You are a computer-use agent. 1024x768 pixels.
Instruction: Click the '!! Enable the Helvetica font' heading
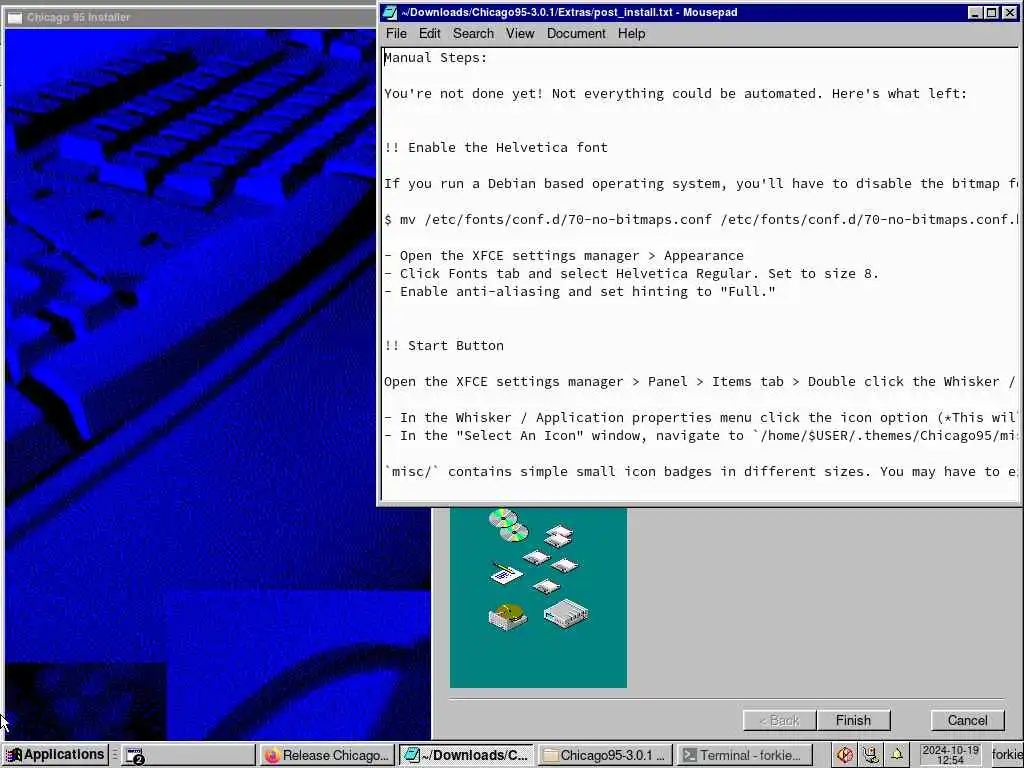click(496, 148)
